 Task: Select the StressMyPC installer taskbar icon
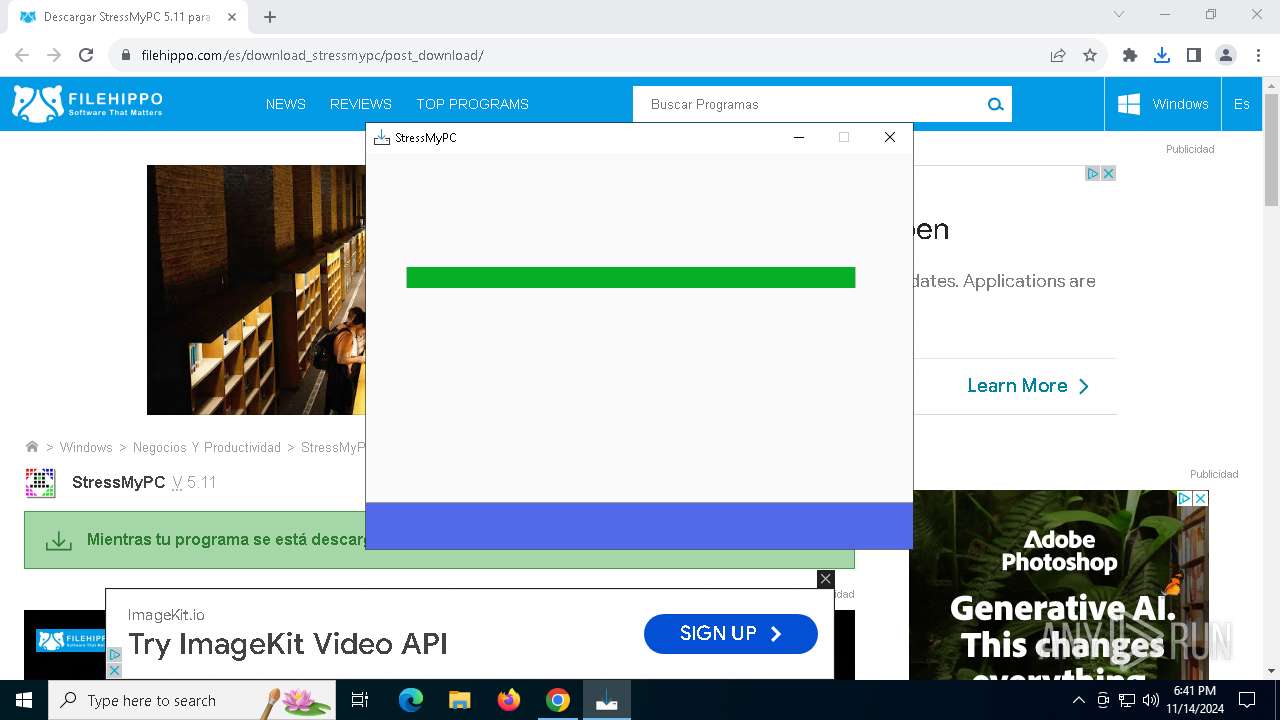(607, 700)
